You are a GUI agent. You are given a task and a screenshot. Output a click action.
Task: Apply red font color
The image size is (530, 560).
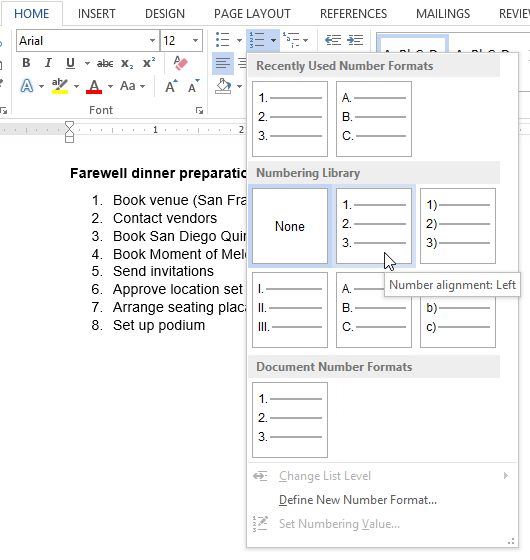94,86
